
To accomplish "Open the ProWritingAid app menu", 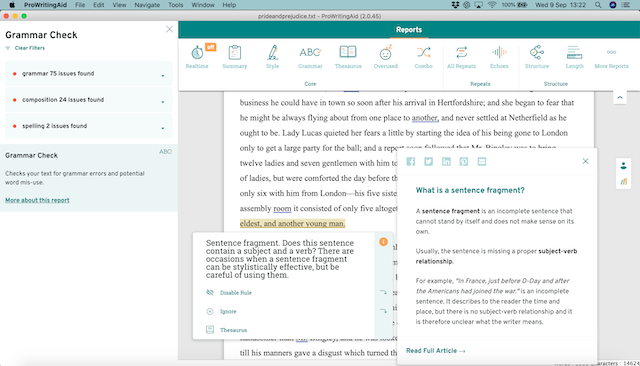I will (x=45, y=5).
